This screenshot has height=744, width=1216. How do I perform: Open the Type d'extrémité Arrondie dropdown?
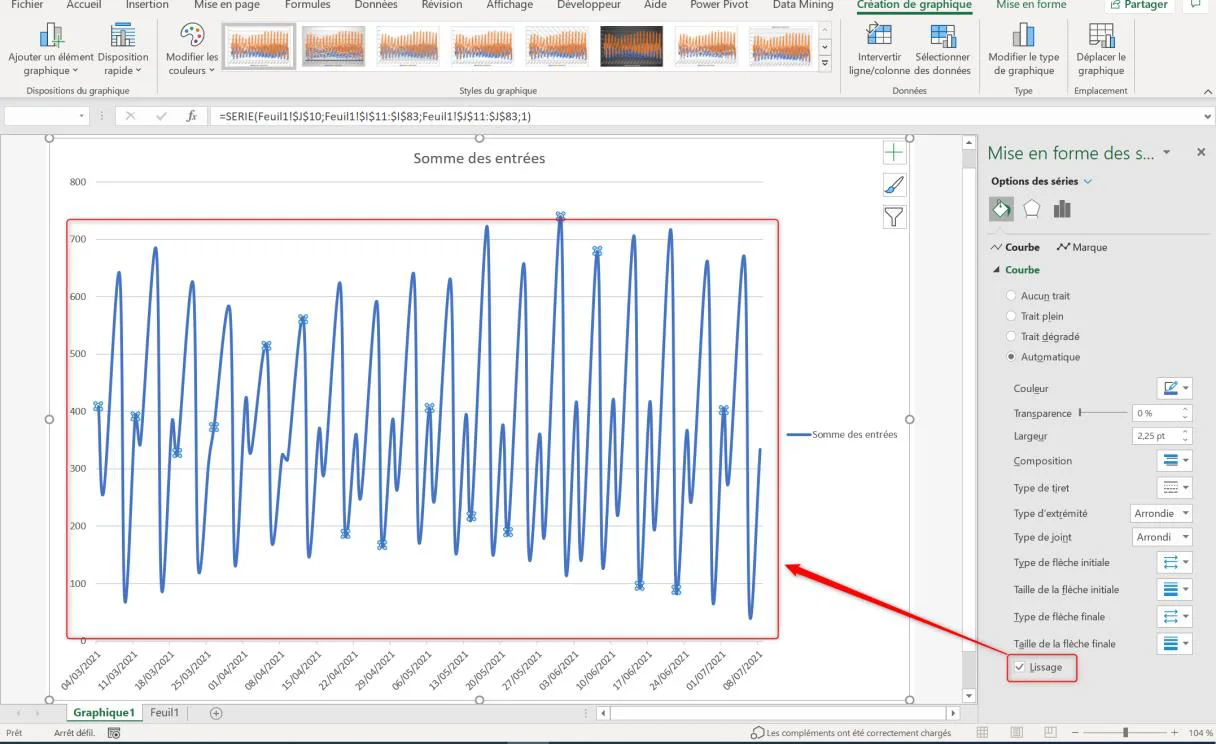pyautogui.click(x=1161, y=513)
